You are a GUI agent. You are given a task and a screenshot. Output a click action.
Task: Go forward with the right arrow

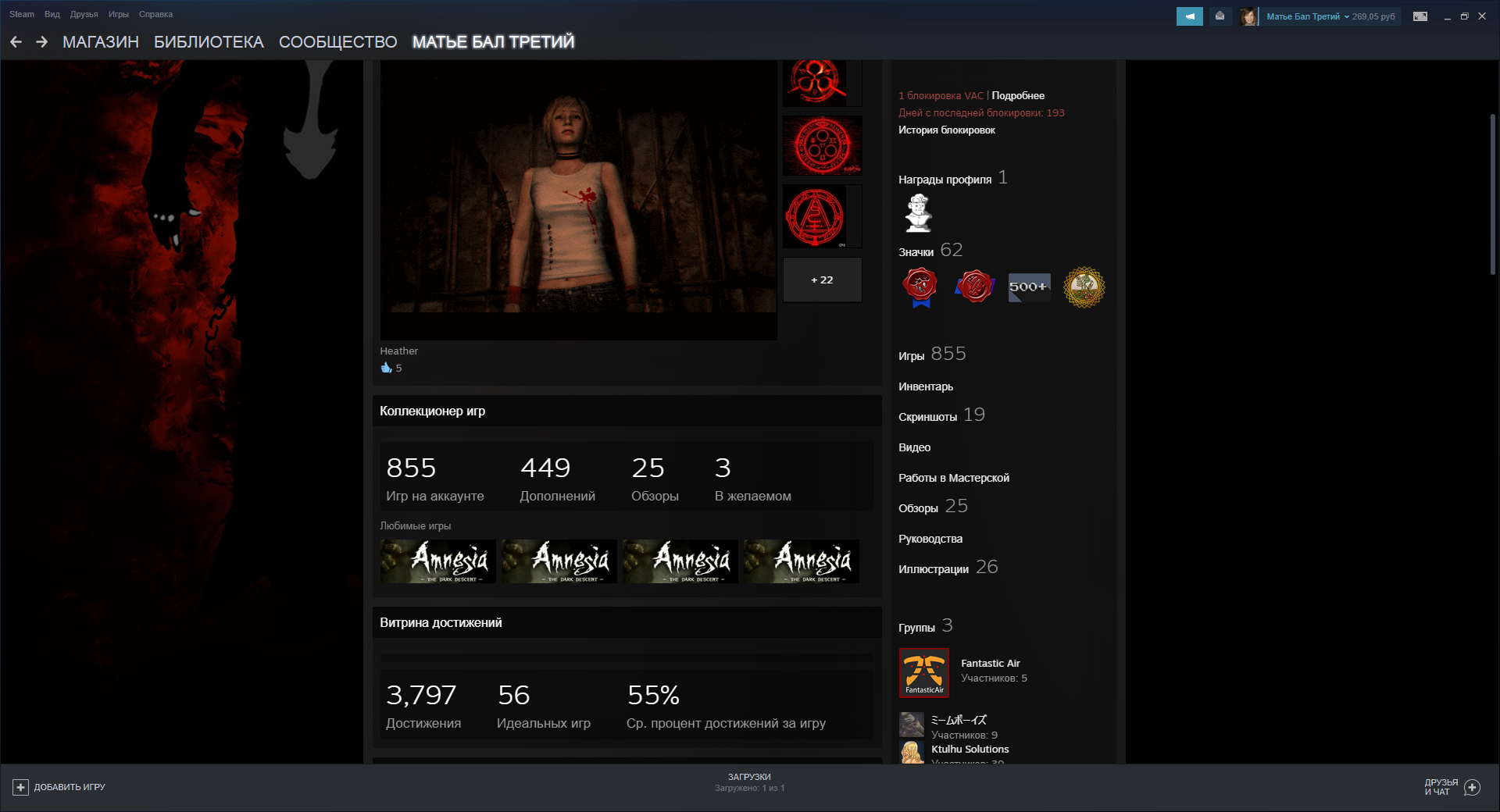click(41, 42)
